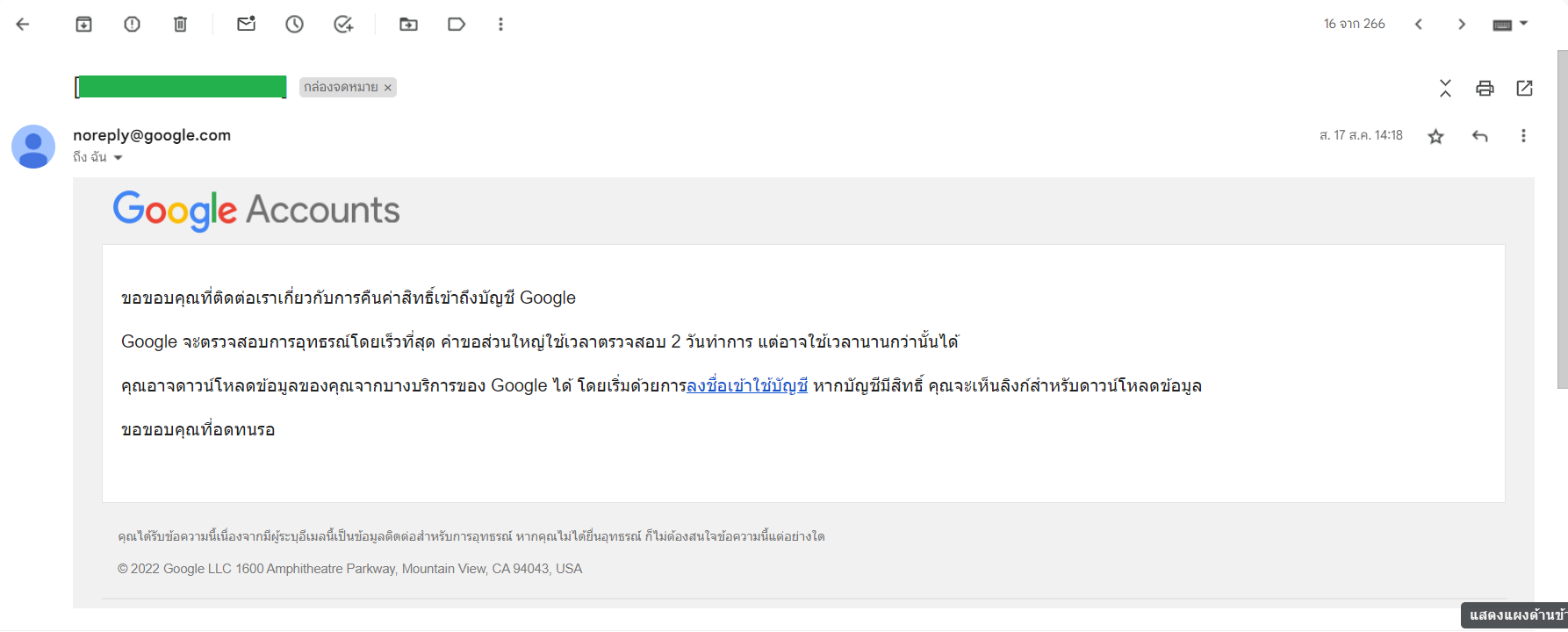
Task: Click sender name noreply@google.com
Action: click(x=152, y=135)
